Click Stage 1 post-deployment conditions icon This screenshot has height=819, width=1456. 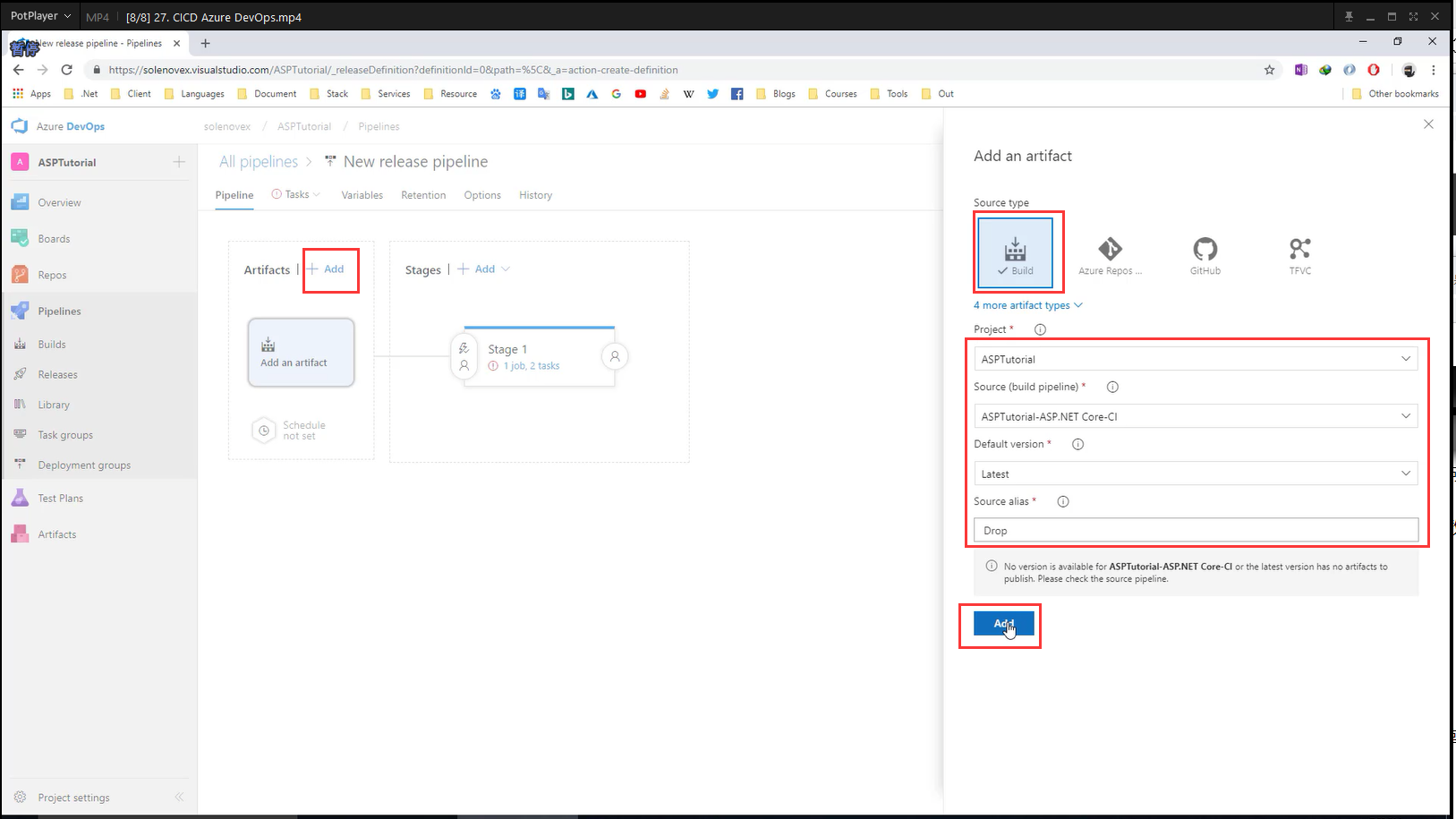[x=615, y=356]
